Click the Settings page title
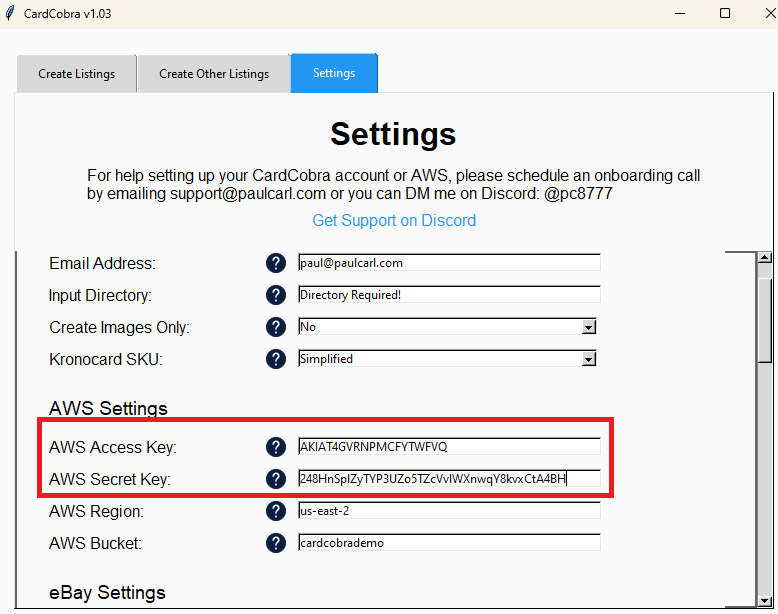This screenshot has width=778, height=614. [393, 135]
